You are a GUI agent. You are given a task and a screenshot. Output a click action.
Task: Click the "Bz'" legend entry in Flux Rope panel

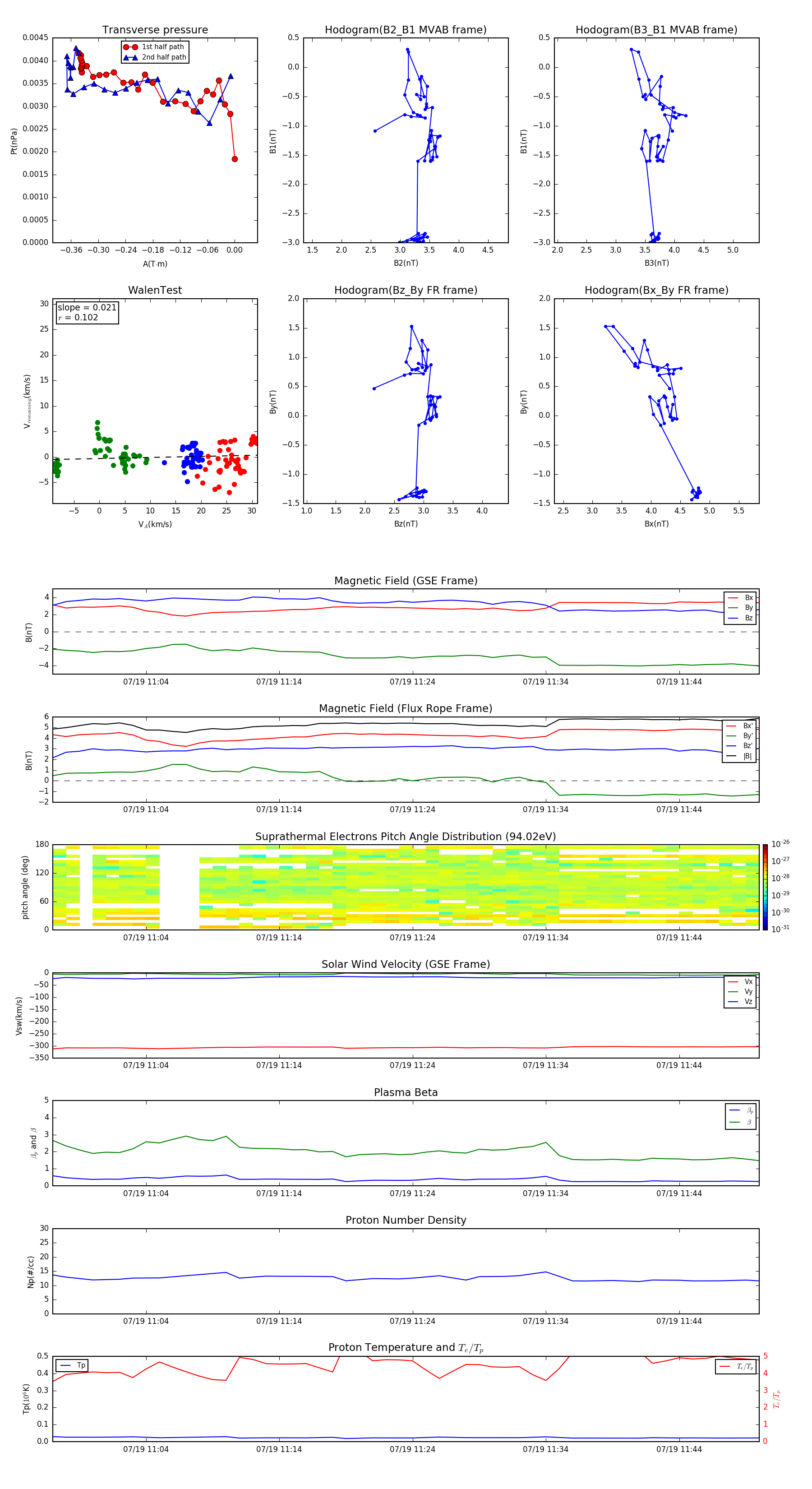coord(740,746)
